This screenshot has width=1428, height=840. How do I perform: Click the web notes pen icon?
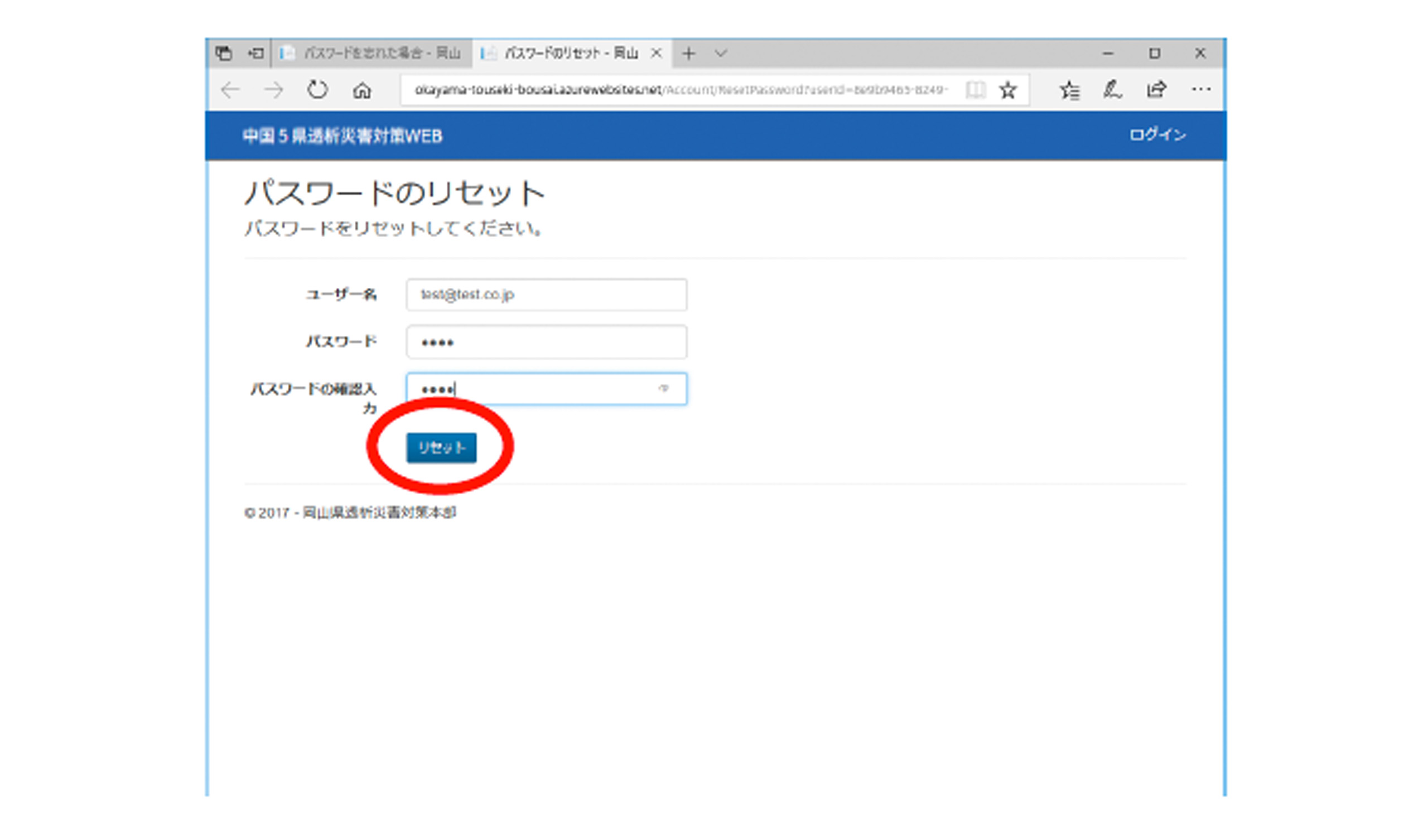1112,90
